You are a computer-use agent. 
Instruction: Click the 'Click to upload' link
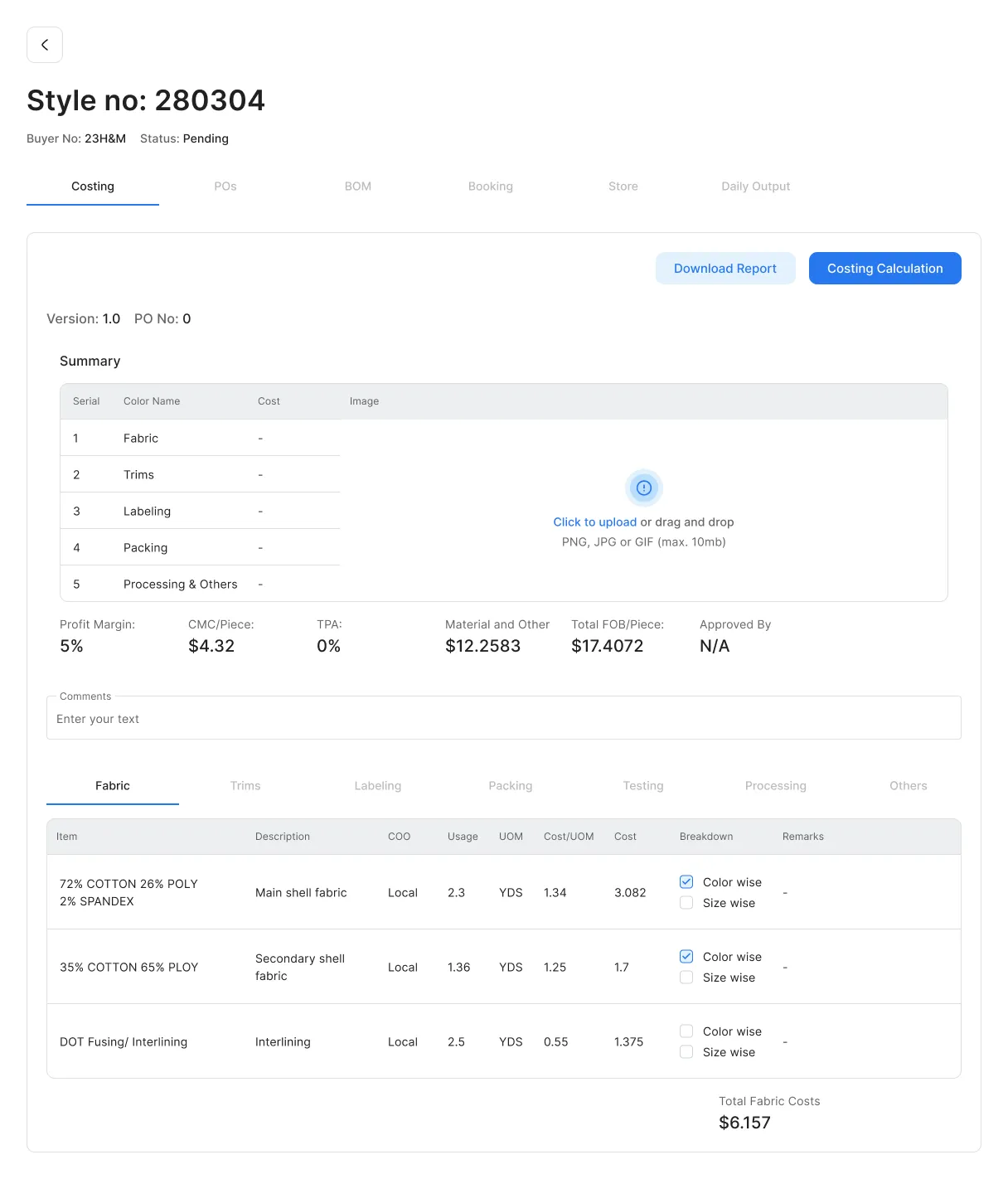tap(594, 522)
